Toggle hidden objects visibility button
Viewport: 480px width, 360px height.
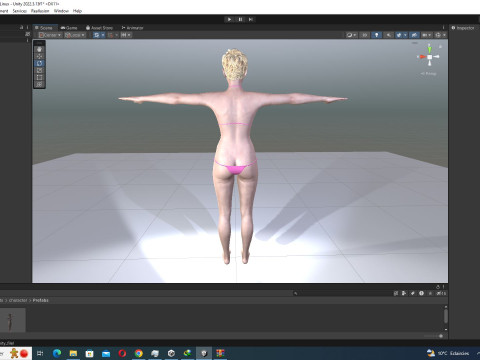coord(414,35)
